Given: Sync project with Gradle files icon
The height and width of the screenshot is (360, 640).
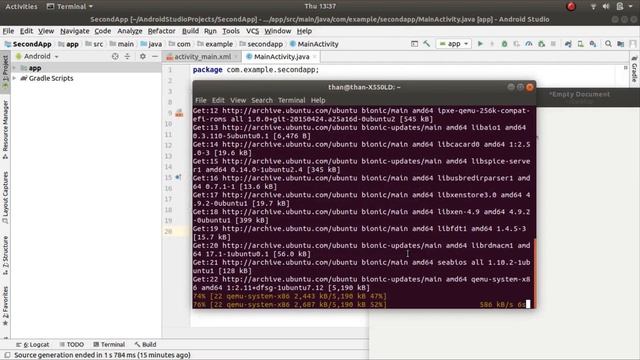Looking at the screenshot, I should [568, 44].
